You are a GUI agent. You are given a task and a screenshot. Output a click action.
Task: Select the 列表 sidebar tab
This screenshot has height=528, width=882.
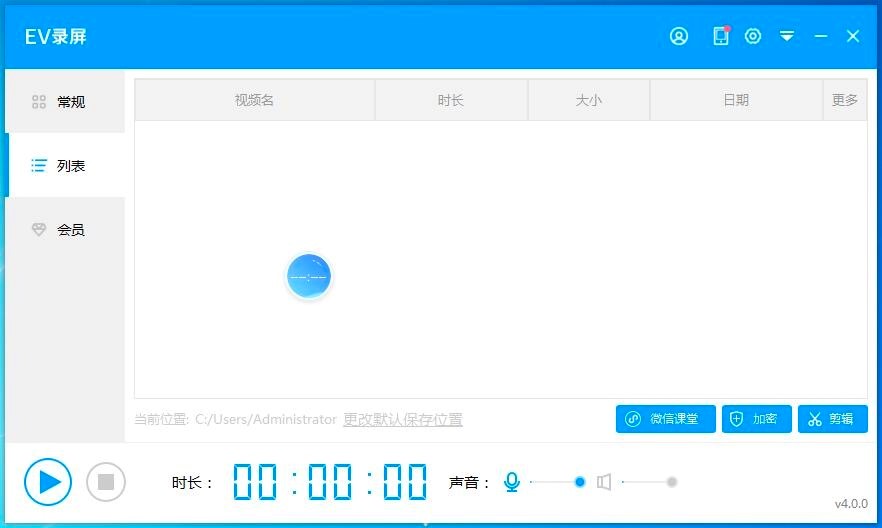[x=65, y=166]
